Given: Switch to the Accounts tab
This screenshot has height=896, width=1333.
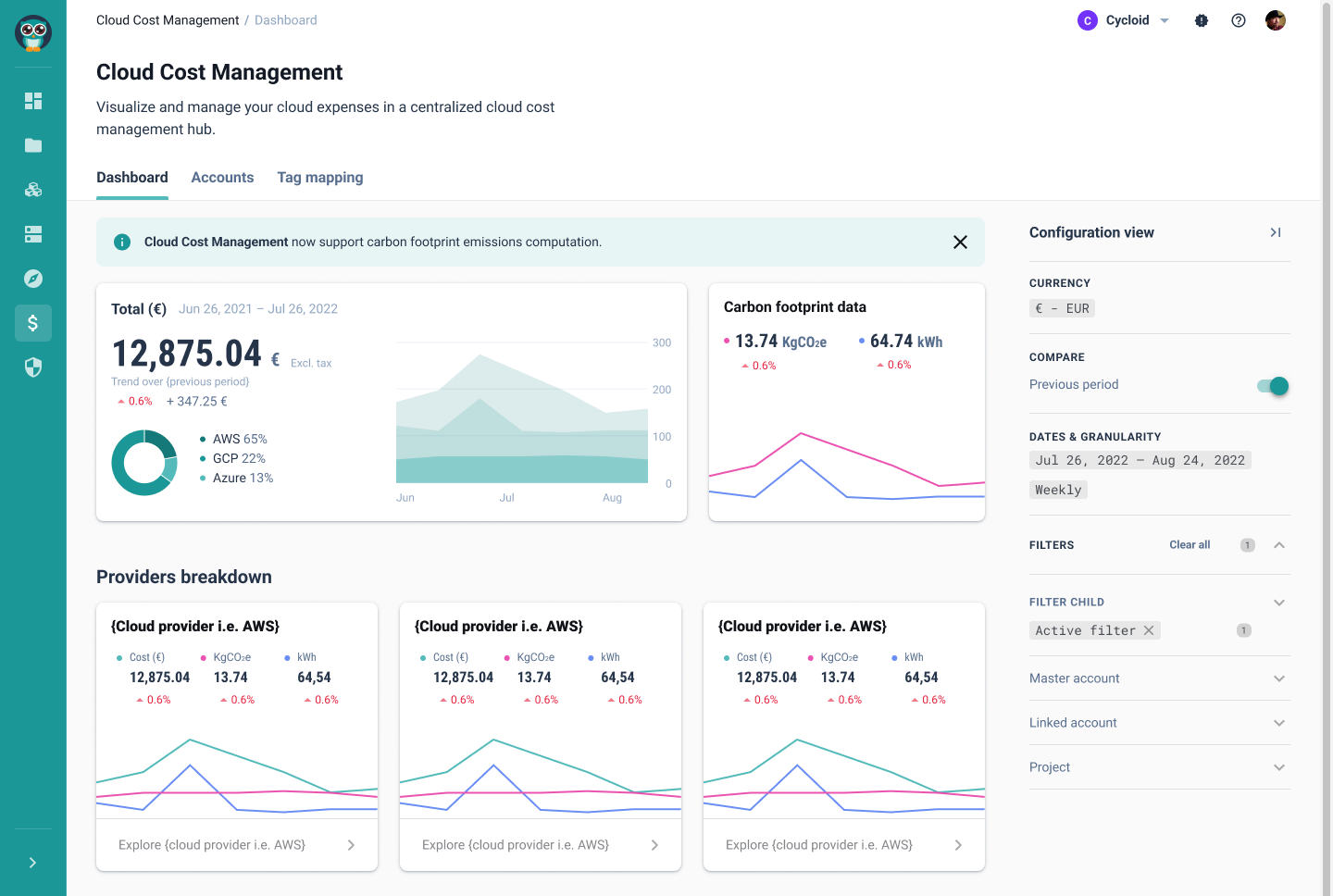Looking at the screenshot, I should coord(222,177).
